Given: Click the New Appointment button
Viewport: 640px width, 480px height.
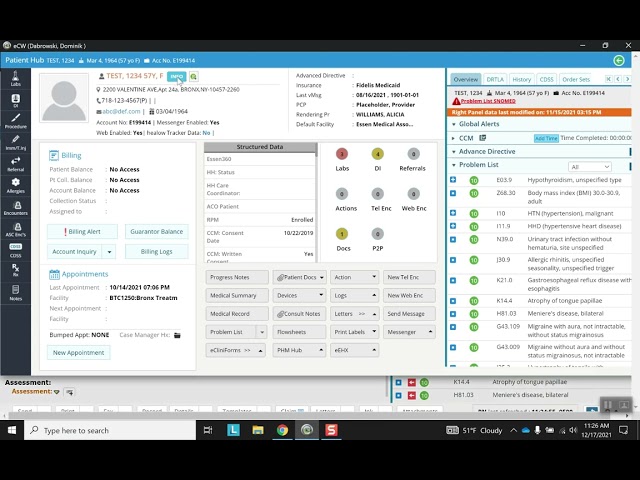Looking at the screenshot, I should click(x=78, y=353).
